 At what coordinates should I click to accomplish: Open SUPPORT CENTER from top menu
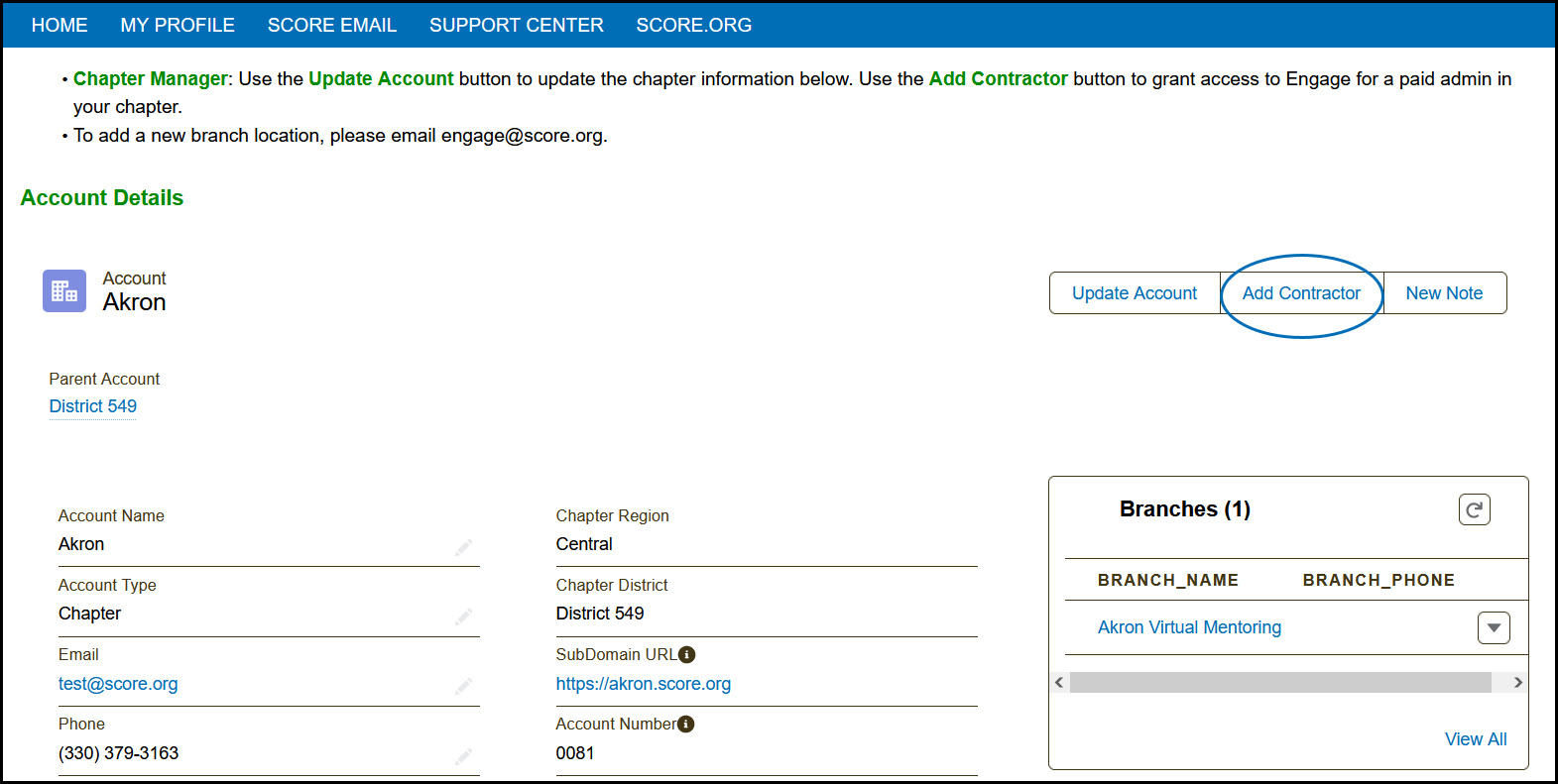coord(517,25)
